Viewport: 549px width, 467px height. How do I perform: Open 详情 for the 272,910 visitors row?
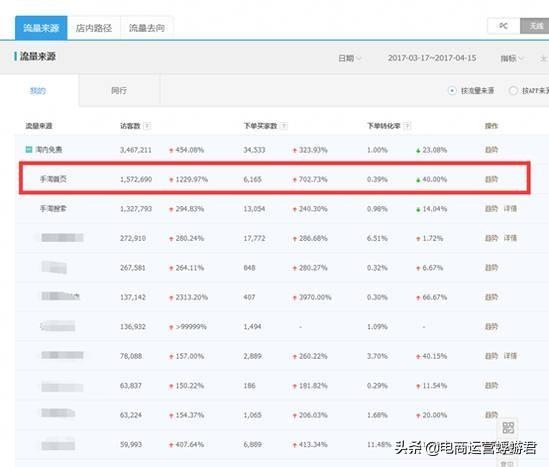(510, 238)
